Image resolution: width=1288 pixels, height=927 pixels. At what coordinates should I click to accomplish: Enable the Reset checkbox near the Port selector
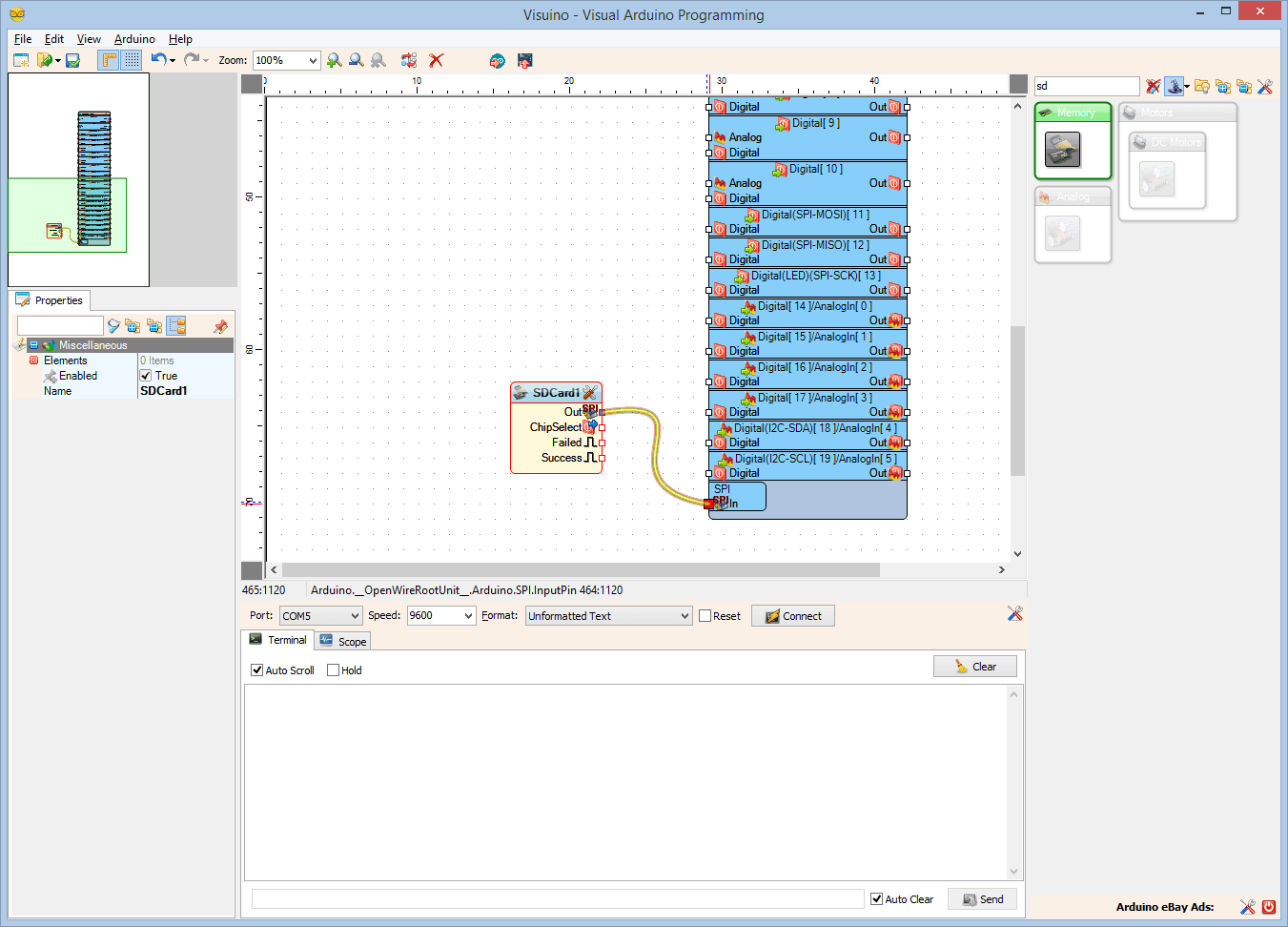tap(706, 615)
